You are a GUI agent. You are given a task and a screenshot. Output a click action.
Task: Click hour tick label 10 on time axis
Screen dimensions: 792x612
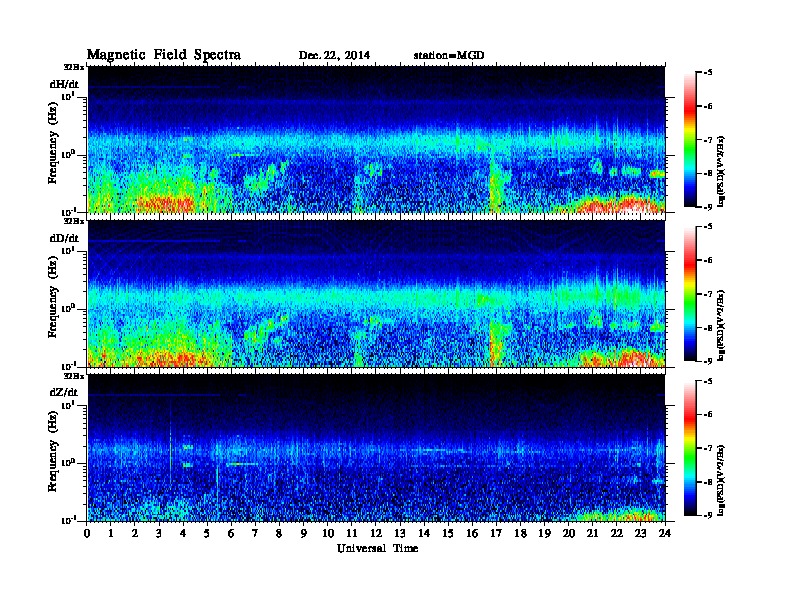pos(328,533)
